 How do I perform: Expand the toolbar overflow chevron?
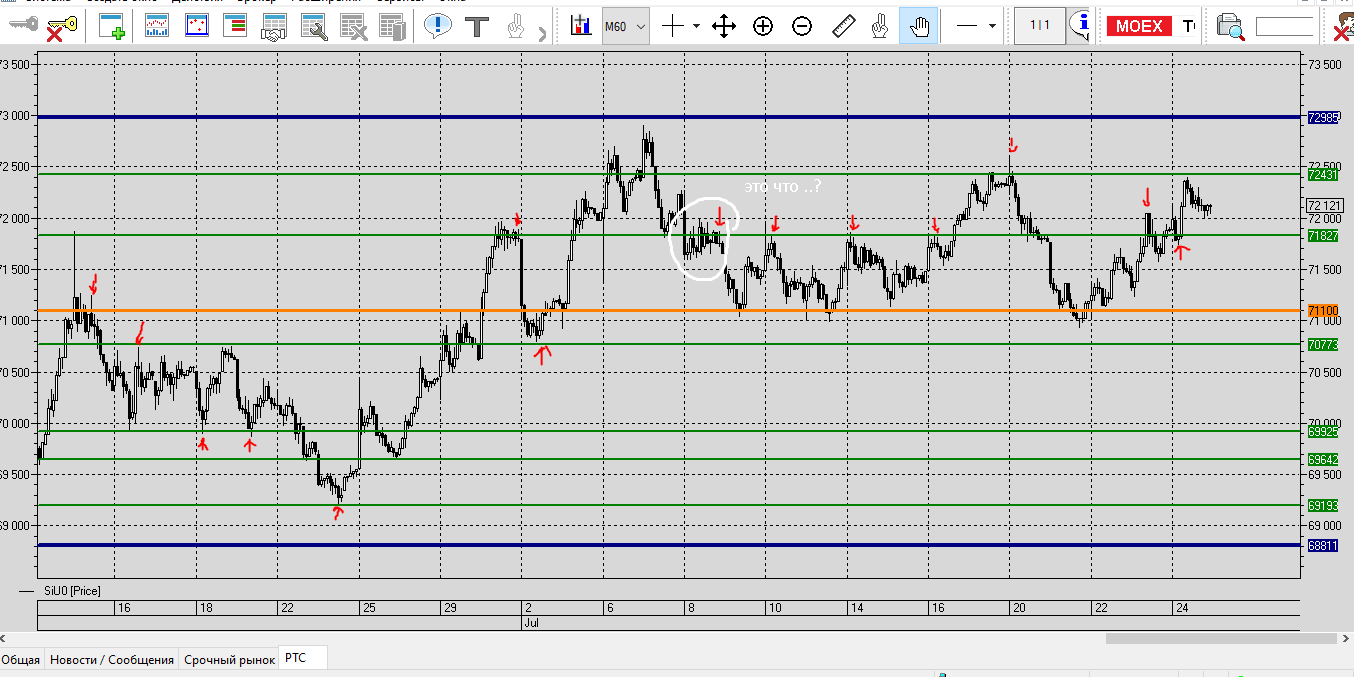(545, 34)
